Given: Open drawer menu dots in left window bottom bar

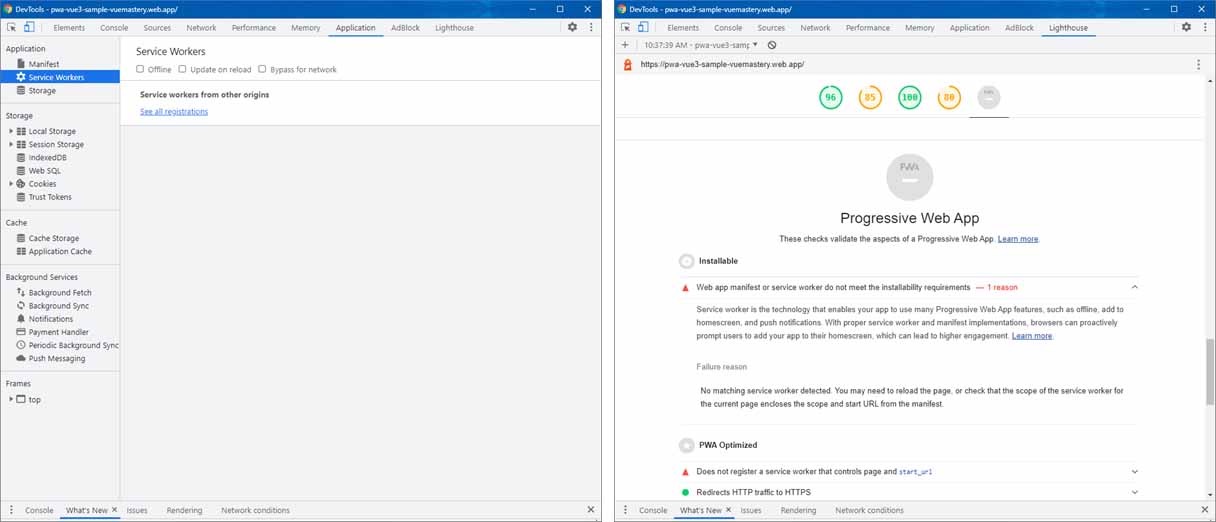Looking at the screenshot, I should (x=11, y=510).
